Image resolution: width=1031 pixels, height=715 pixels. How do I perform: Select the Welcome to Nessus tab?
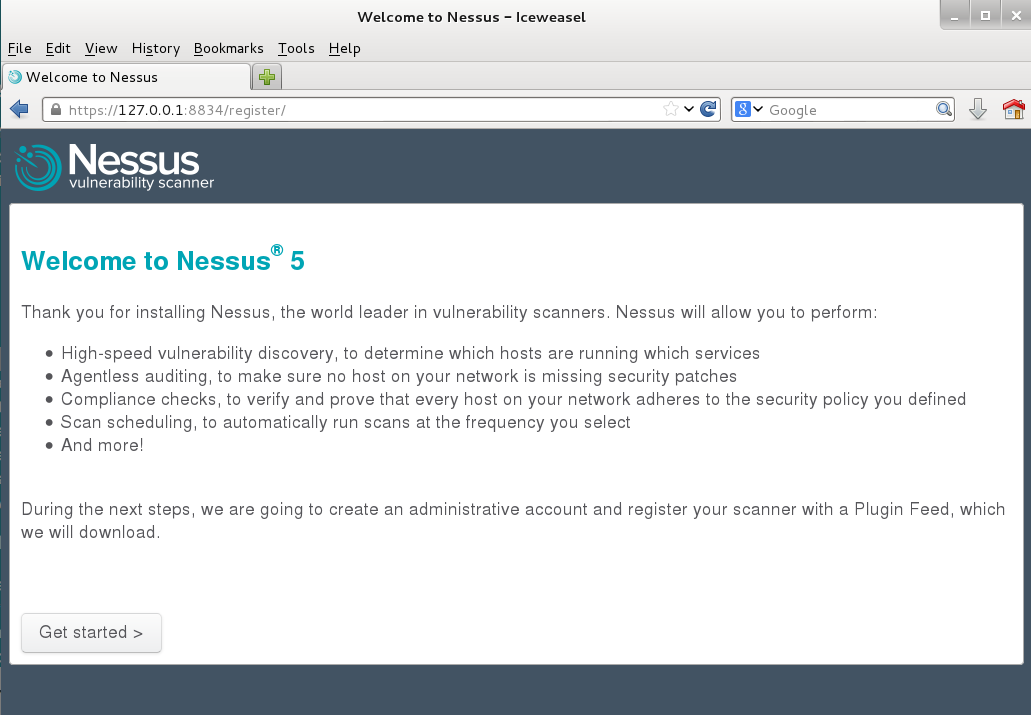click(x=126, y=78)
